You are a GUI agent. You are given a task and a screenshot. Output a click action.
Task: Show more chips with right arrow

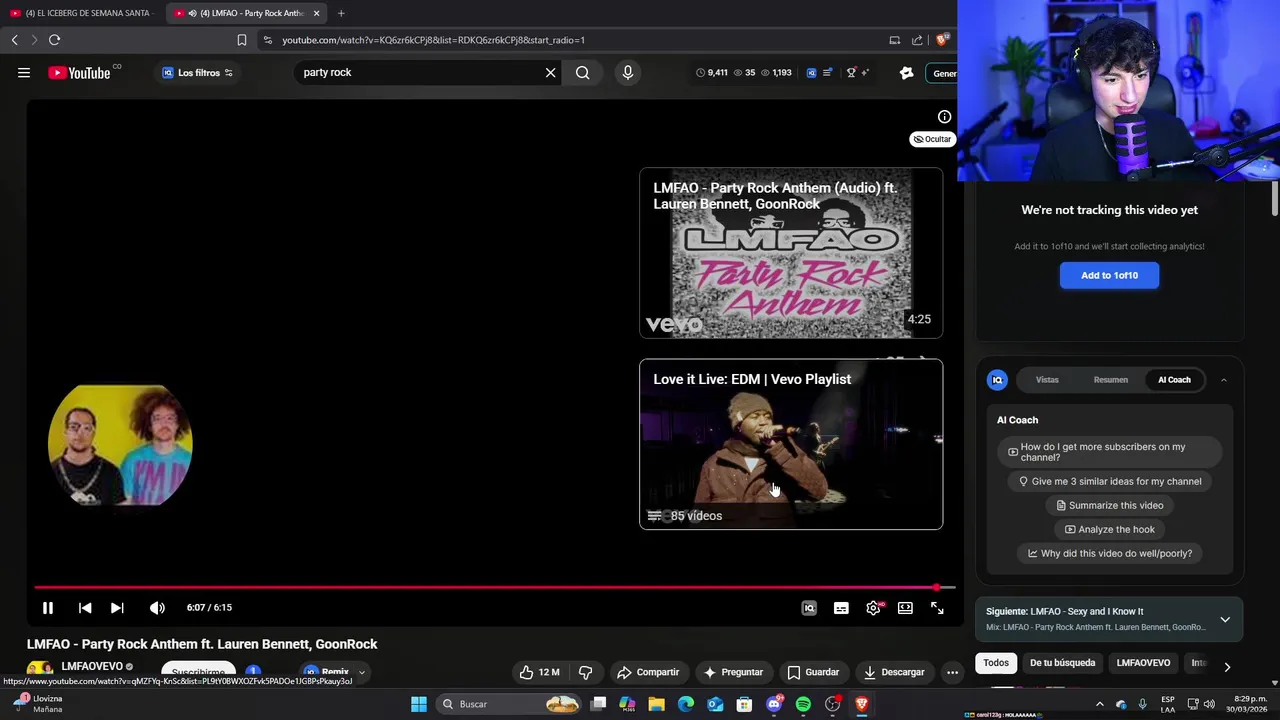(1227, 667)
